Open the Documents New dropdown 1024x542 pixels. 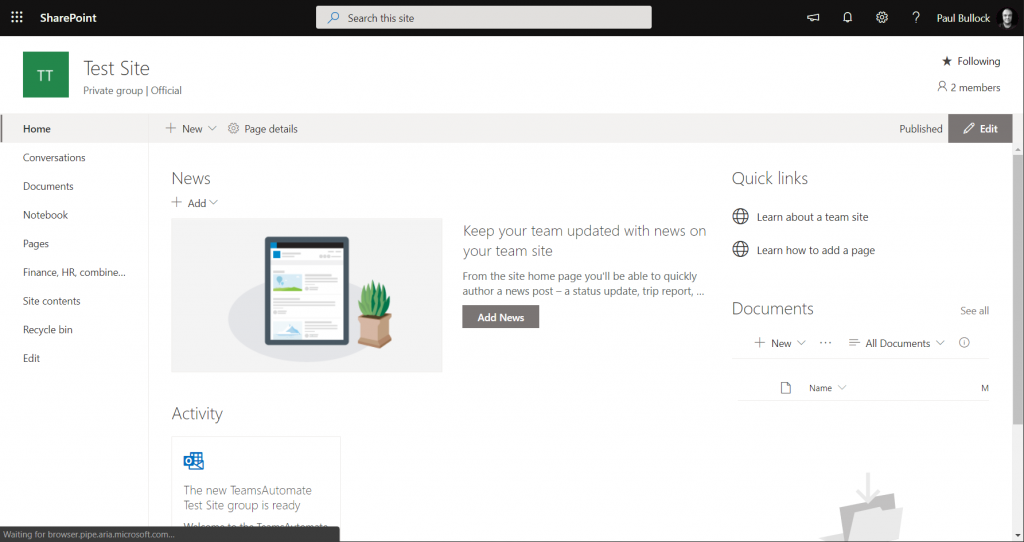(x=780, y=343)
